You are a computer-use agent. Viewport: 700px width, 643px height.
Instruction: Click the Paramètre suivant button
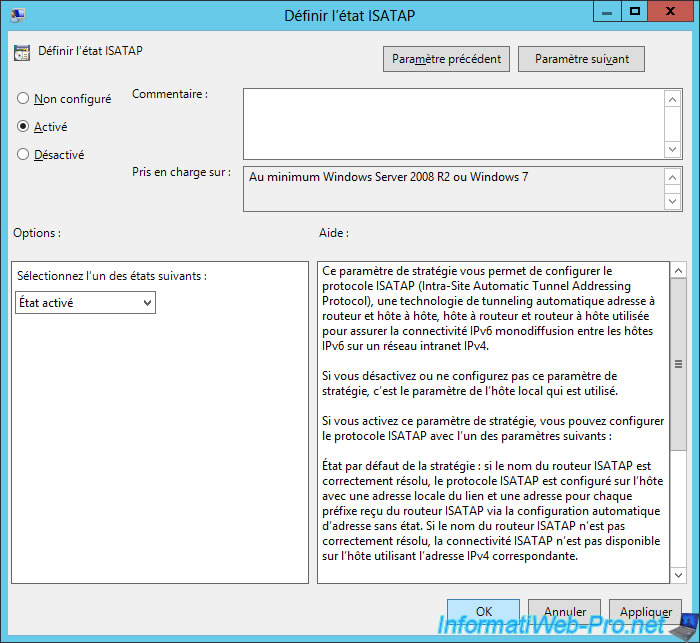[x=581, y=59]
